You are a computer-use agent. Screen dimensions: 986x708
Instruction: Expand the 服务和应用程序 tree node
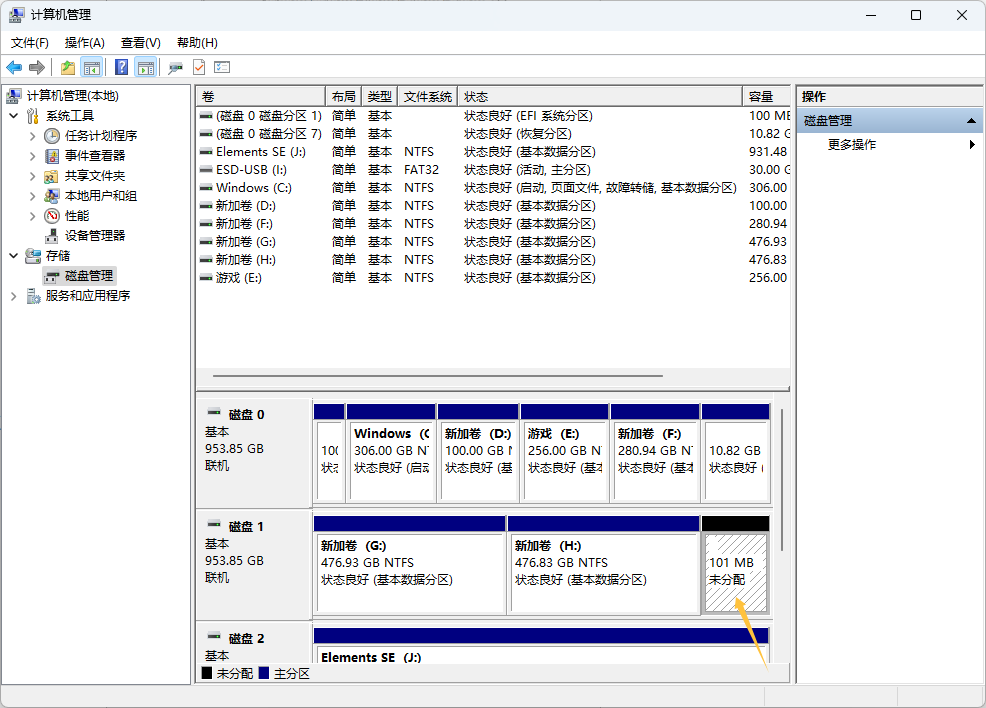(x=13, y=295)
